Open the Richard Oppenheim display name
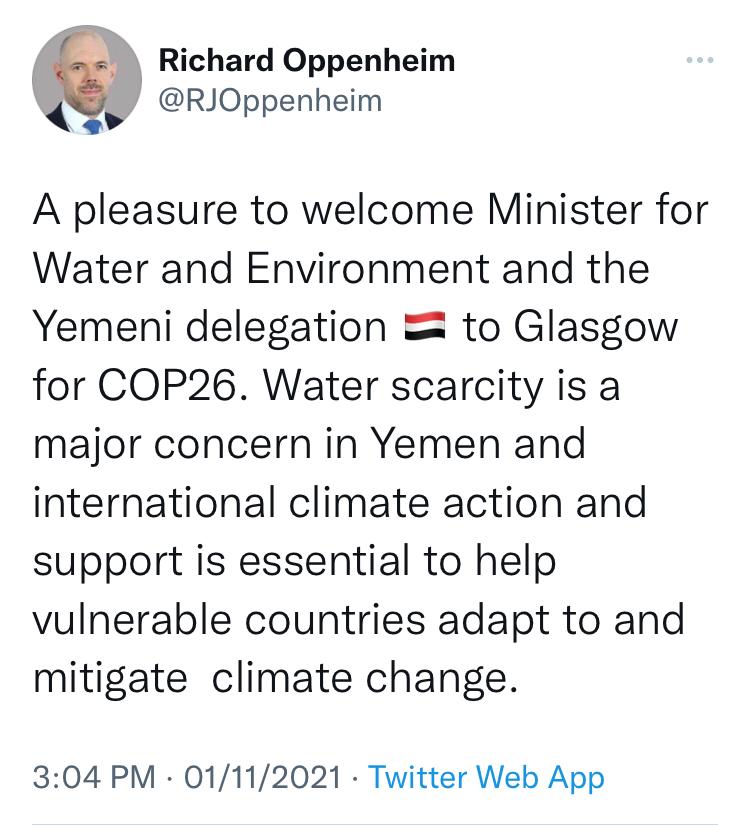Screen dimensions: 750x825 point(307,61)
